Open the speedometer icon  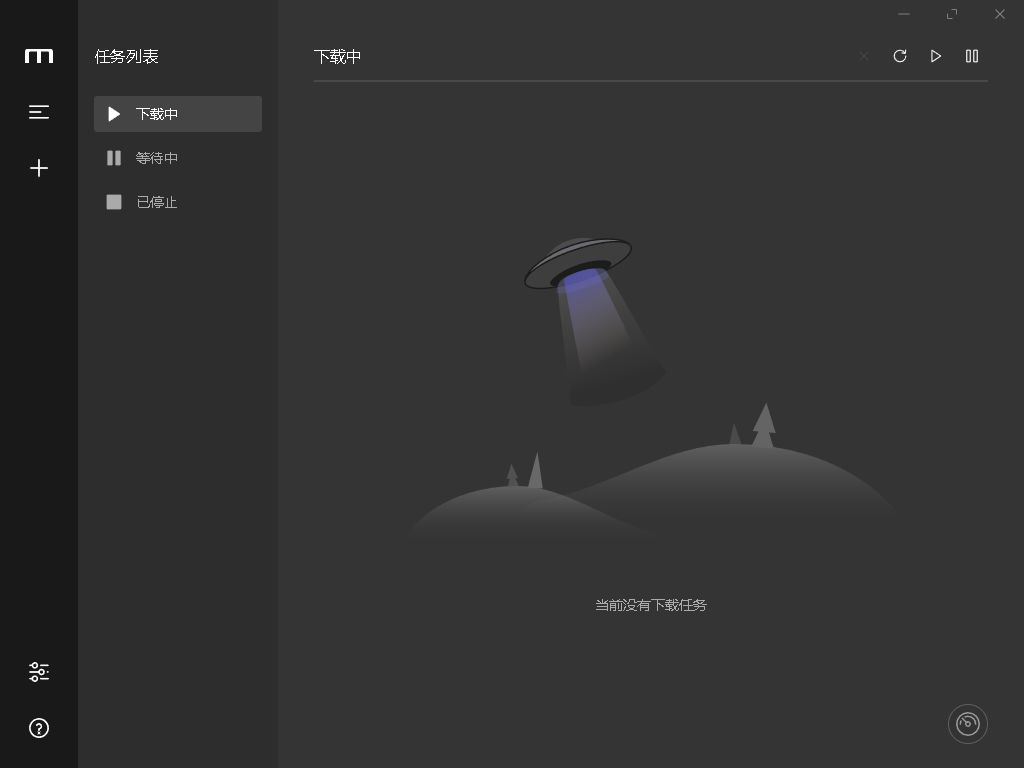[968, 724]
